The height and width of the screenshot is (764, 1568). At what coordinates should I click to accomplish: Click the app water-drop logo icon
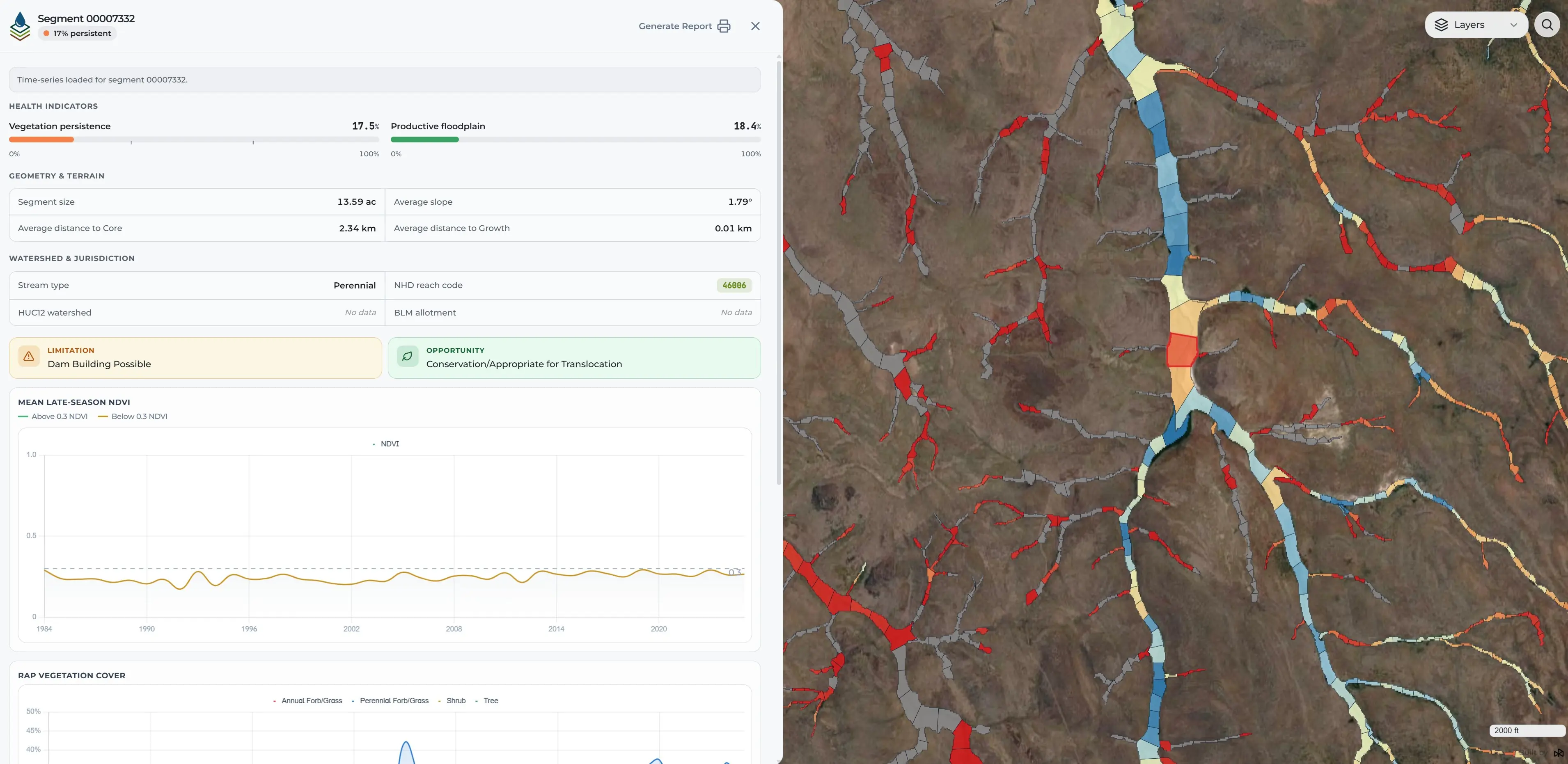coord(20,26)
